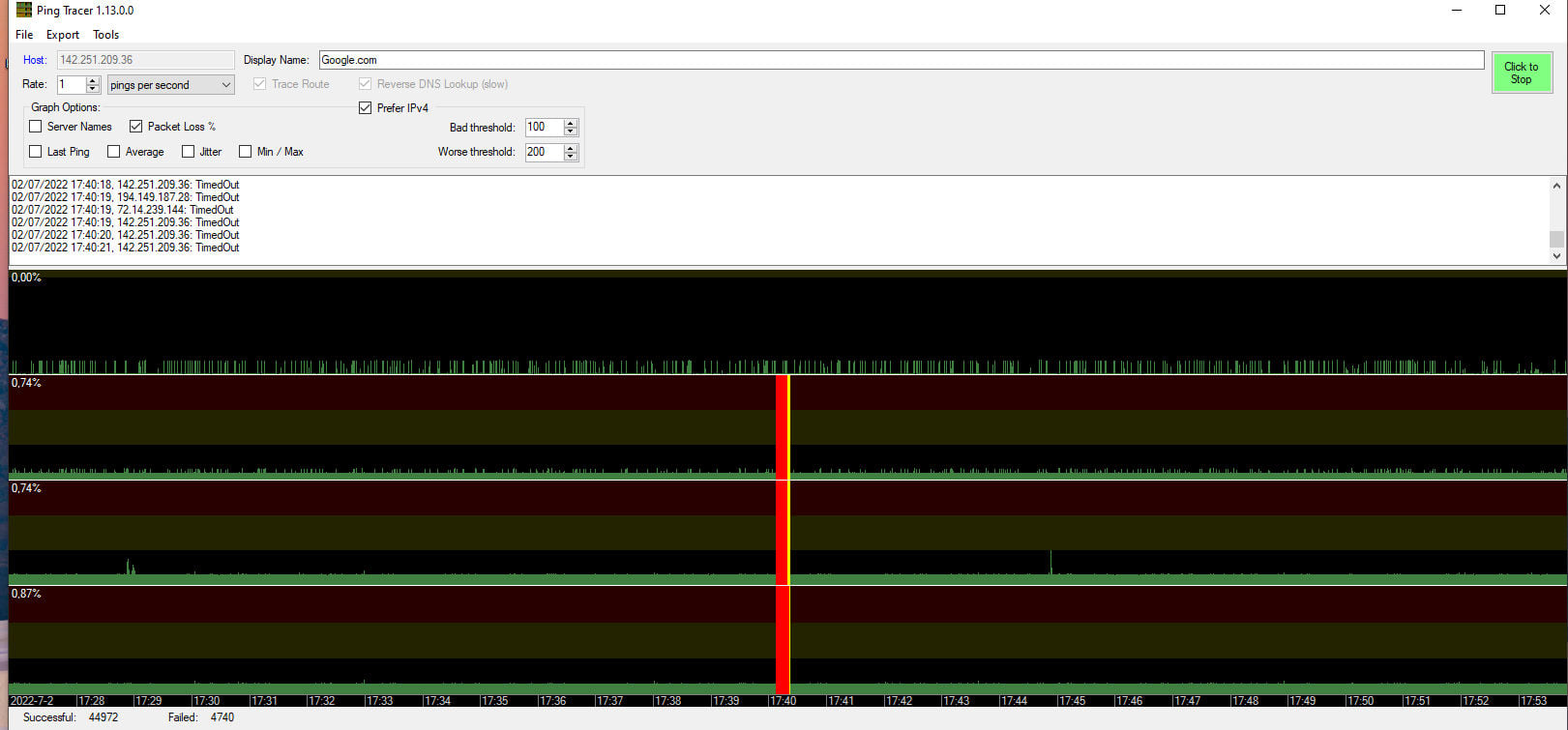Increase the Rate with up arrow
The width and height of the screenshot is (1568, 730).
point(93,81)
